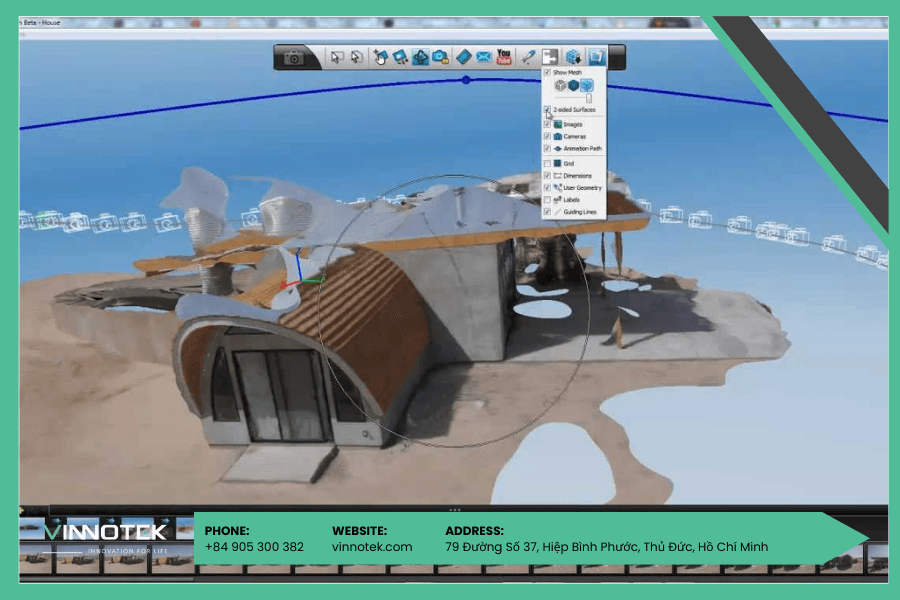Click the photo select/stitch tool icon

point(400,57)
